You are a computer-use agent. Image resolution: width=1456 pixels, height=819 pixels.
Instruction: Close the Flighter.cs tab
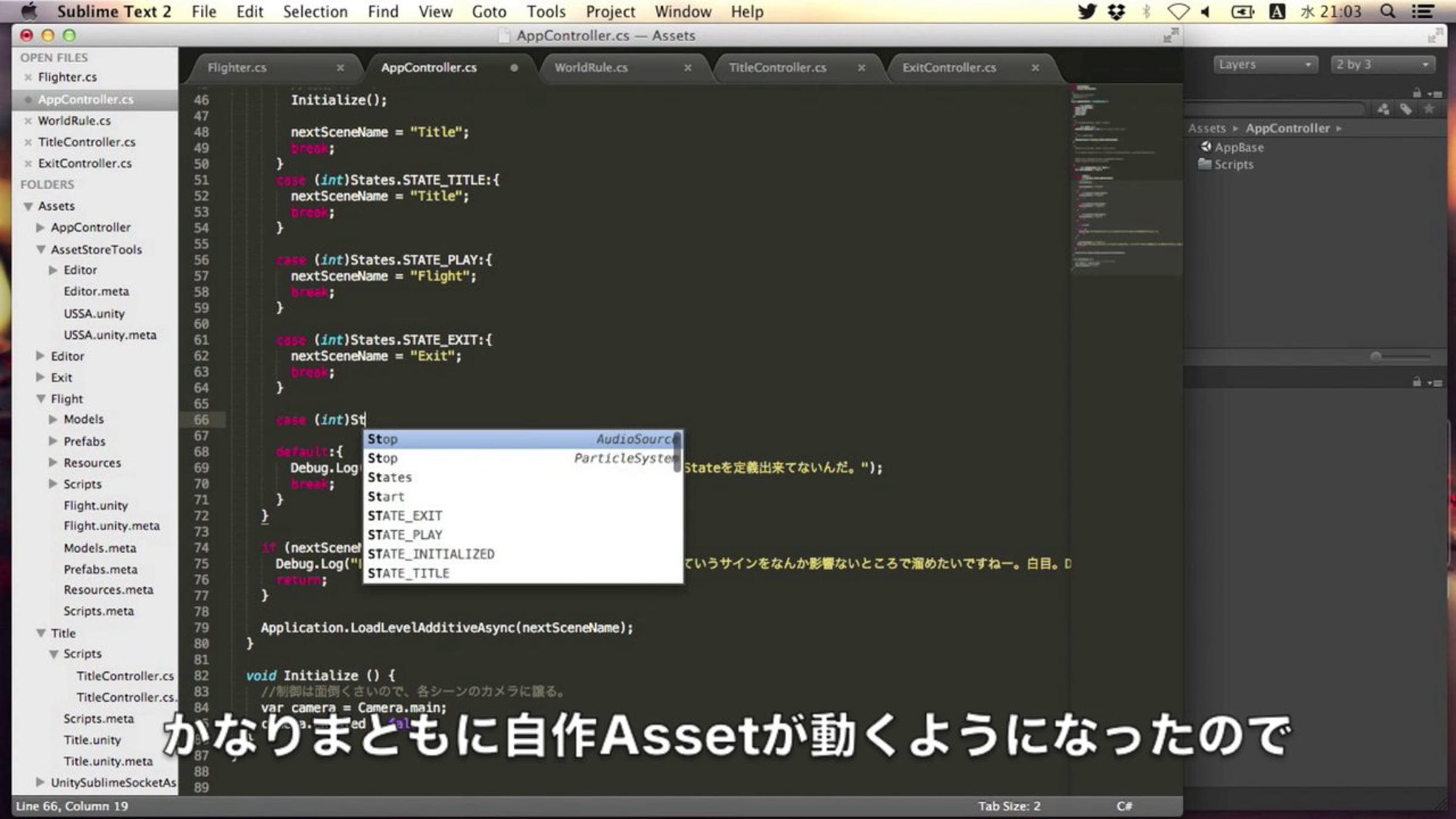point(340,67)
